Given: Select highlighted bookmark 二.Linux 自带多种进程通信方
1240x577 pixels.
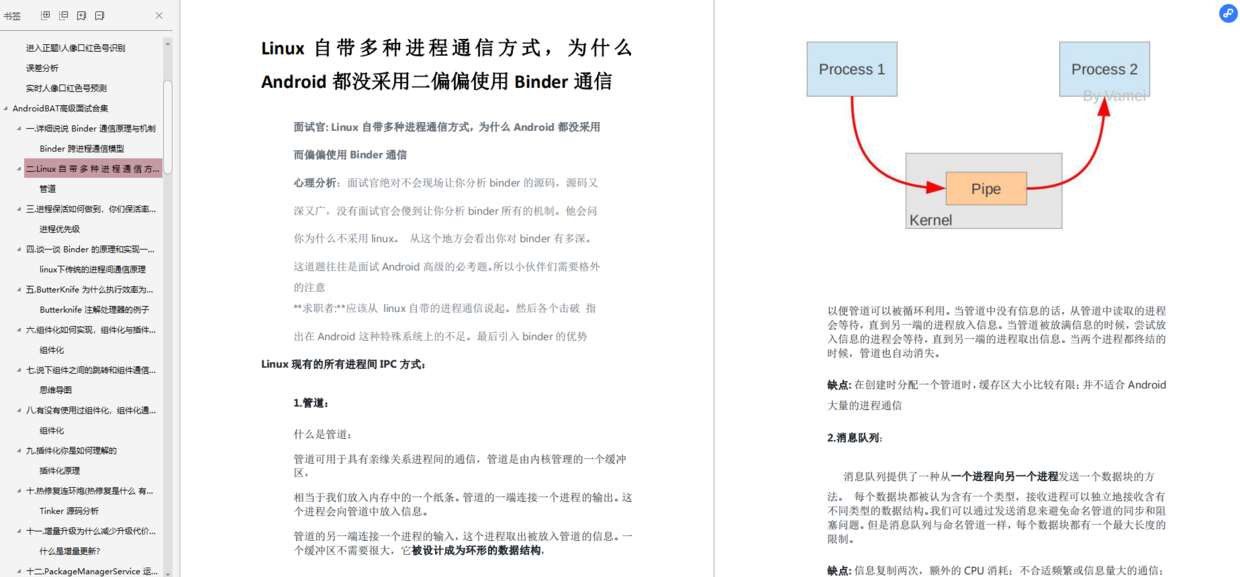Looking at the screenshot, I should coord(93,169).
